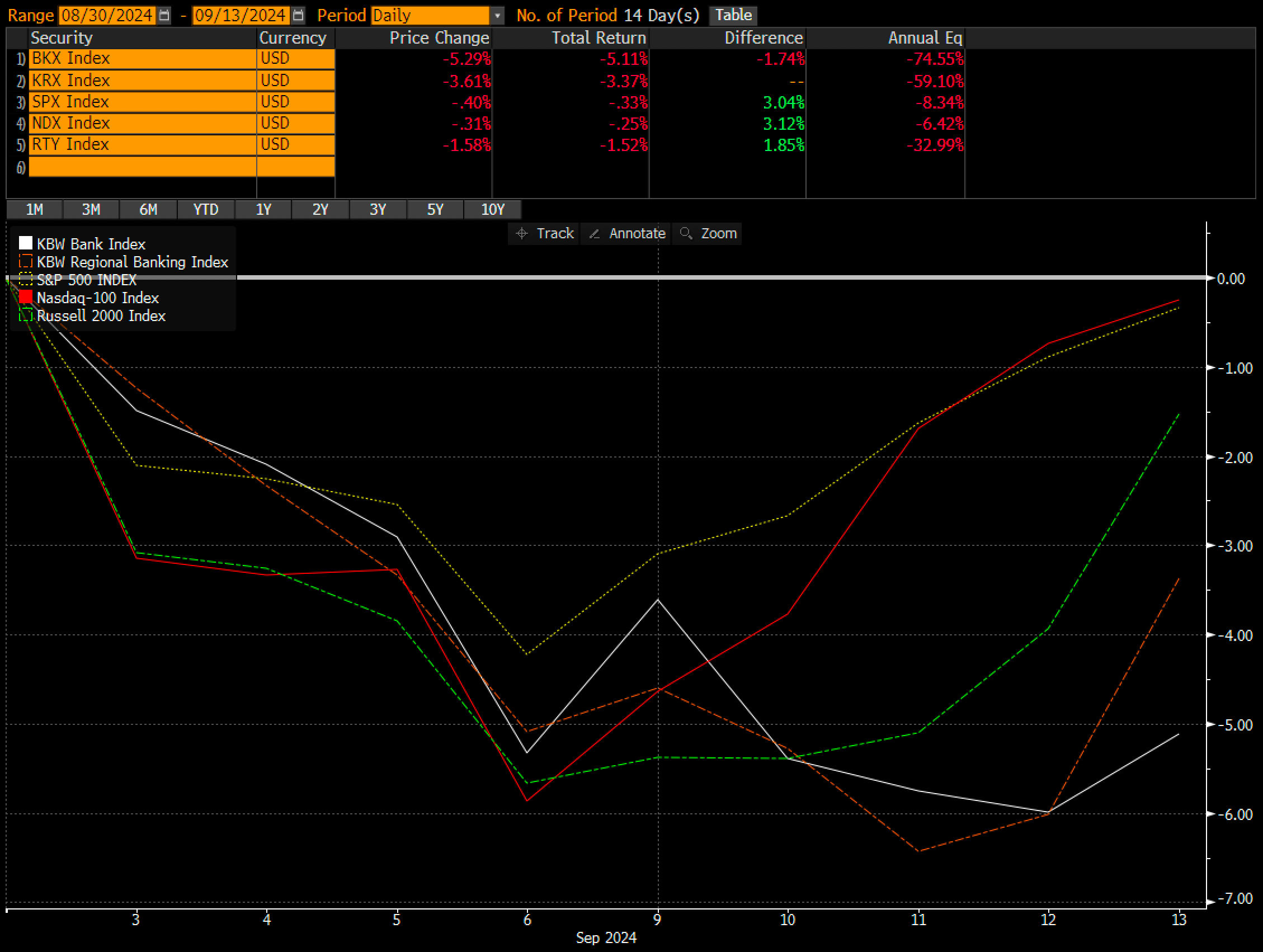Image resolution: width=1263 pixels, height=952 pixels.
Task: Open the Table view button
Action: click(733, 16)
